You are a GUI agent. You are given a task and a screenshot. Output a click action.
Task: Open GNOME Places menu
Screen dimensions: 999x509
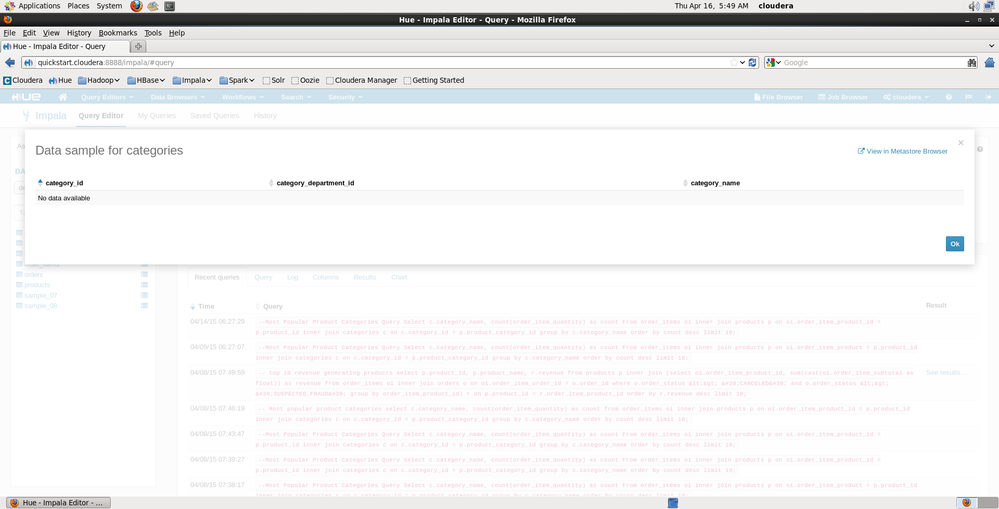point(78,6)
